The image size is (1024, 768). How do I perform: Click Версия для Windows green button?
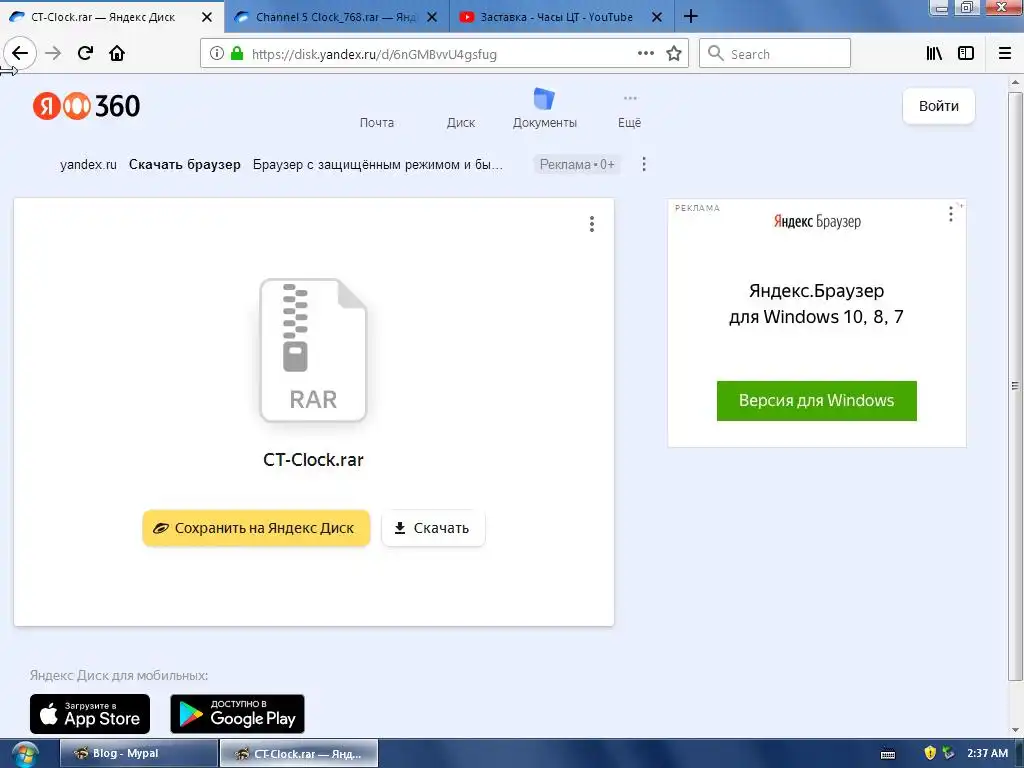pyautogui.click(x=816, y=400)
